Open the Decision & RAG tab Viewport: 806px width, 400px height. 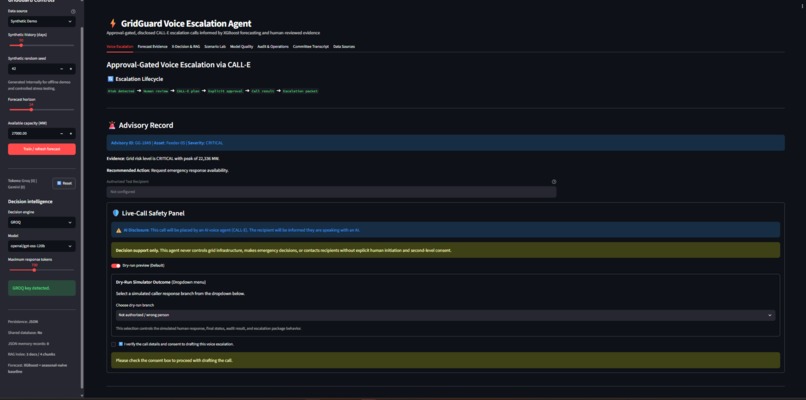coord(186,46)
